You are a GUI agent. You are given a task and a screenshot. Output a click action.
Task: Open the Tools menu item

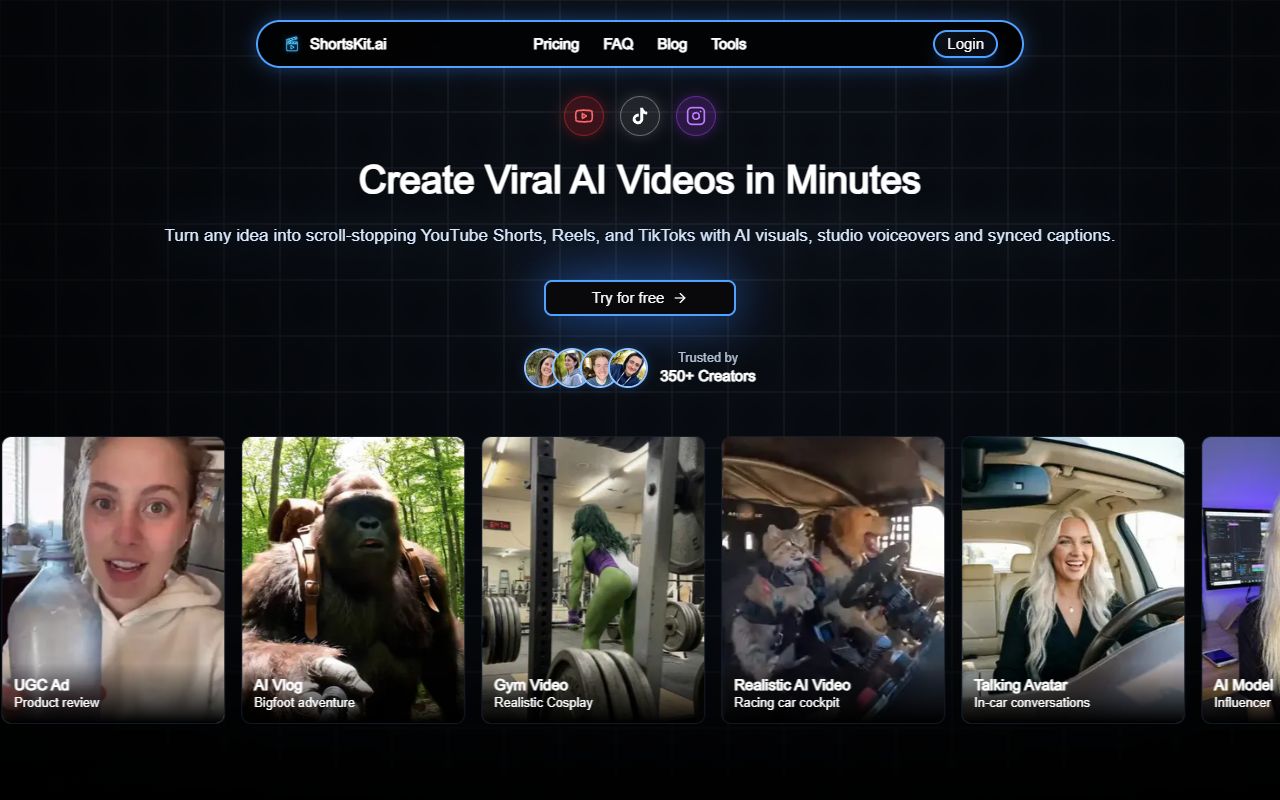pyautogui.click(x=729, y=44)
